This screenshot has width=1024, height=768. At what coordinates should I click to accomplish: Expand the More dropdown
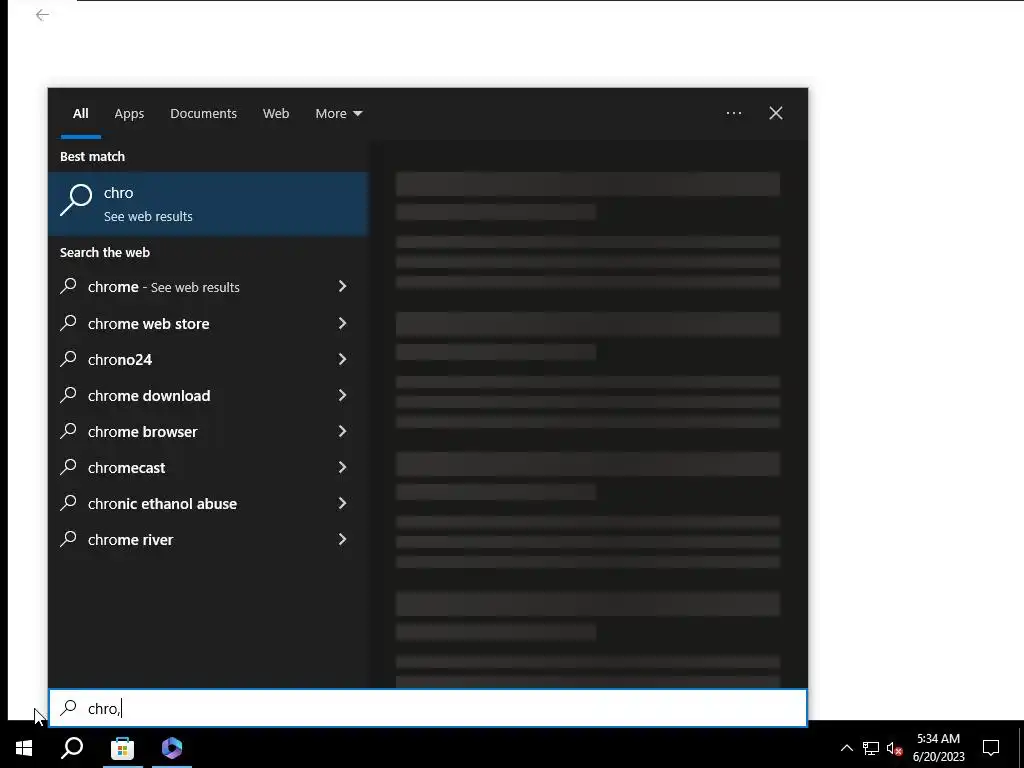click(338, 114)
